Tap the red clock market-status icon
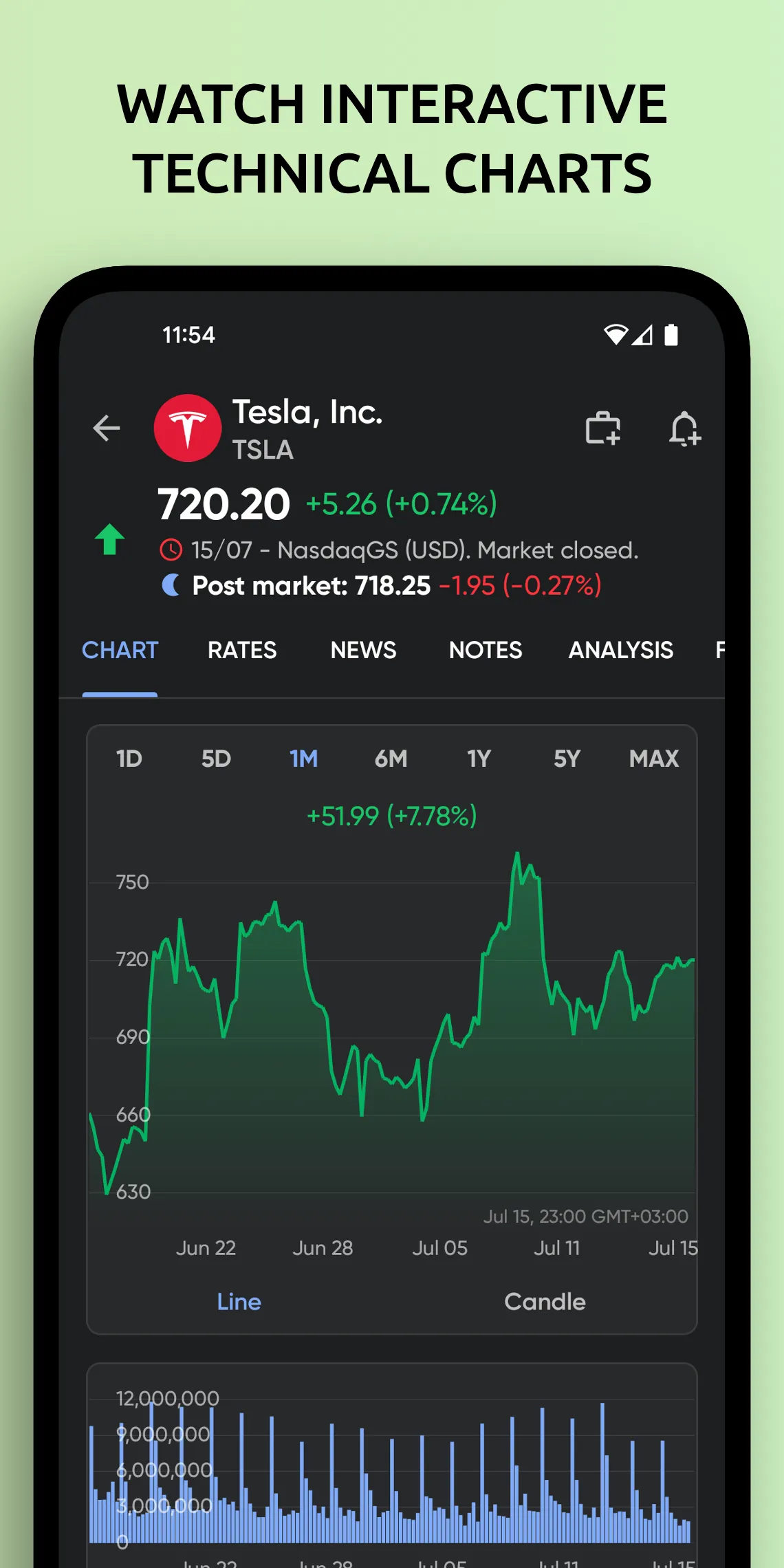This screenshot has width=784, height=1568. 171,550
